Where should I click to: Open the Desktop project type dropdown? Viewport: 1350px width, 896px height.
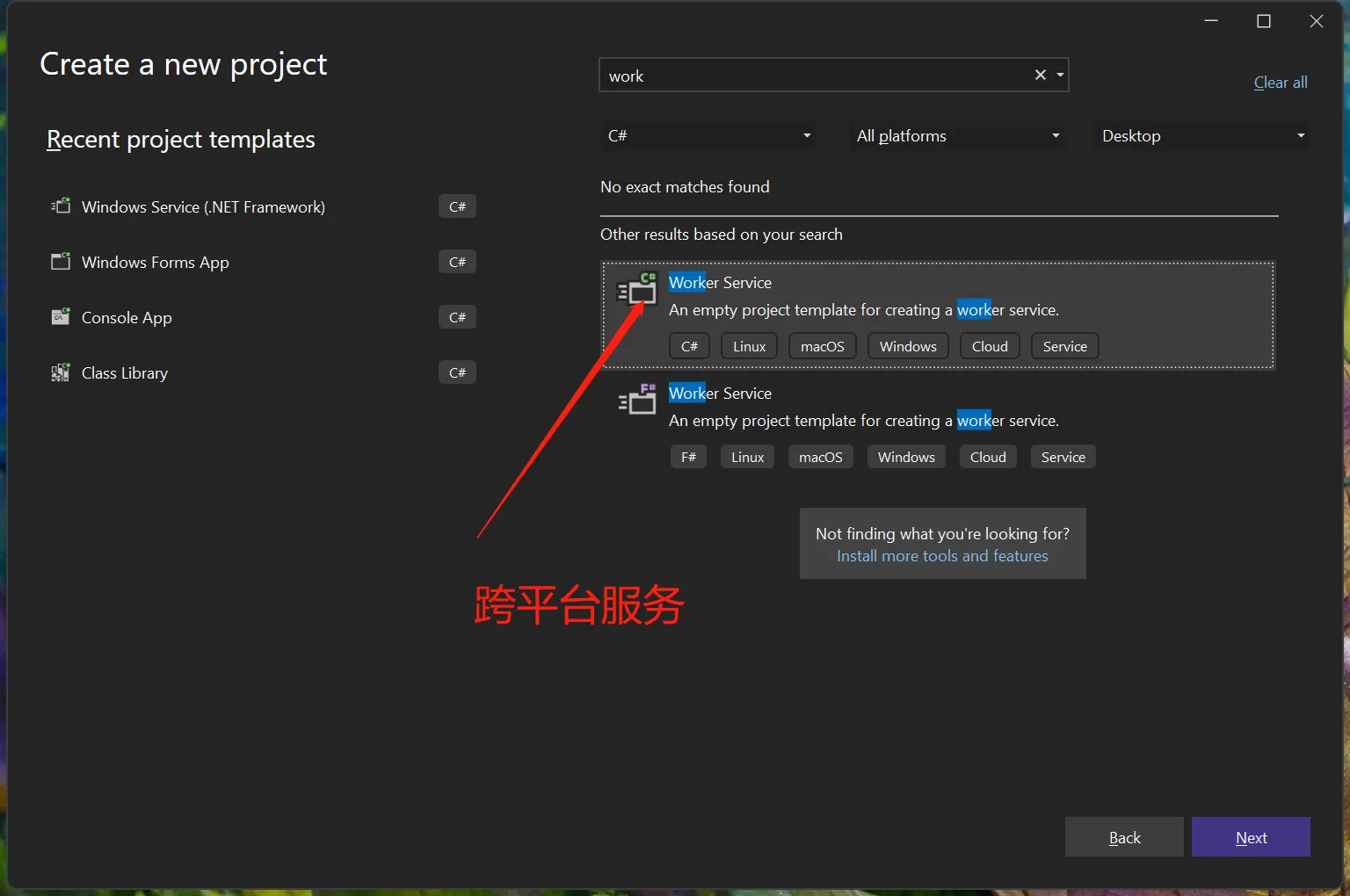pos(1202,135)
